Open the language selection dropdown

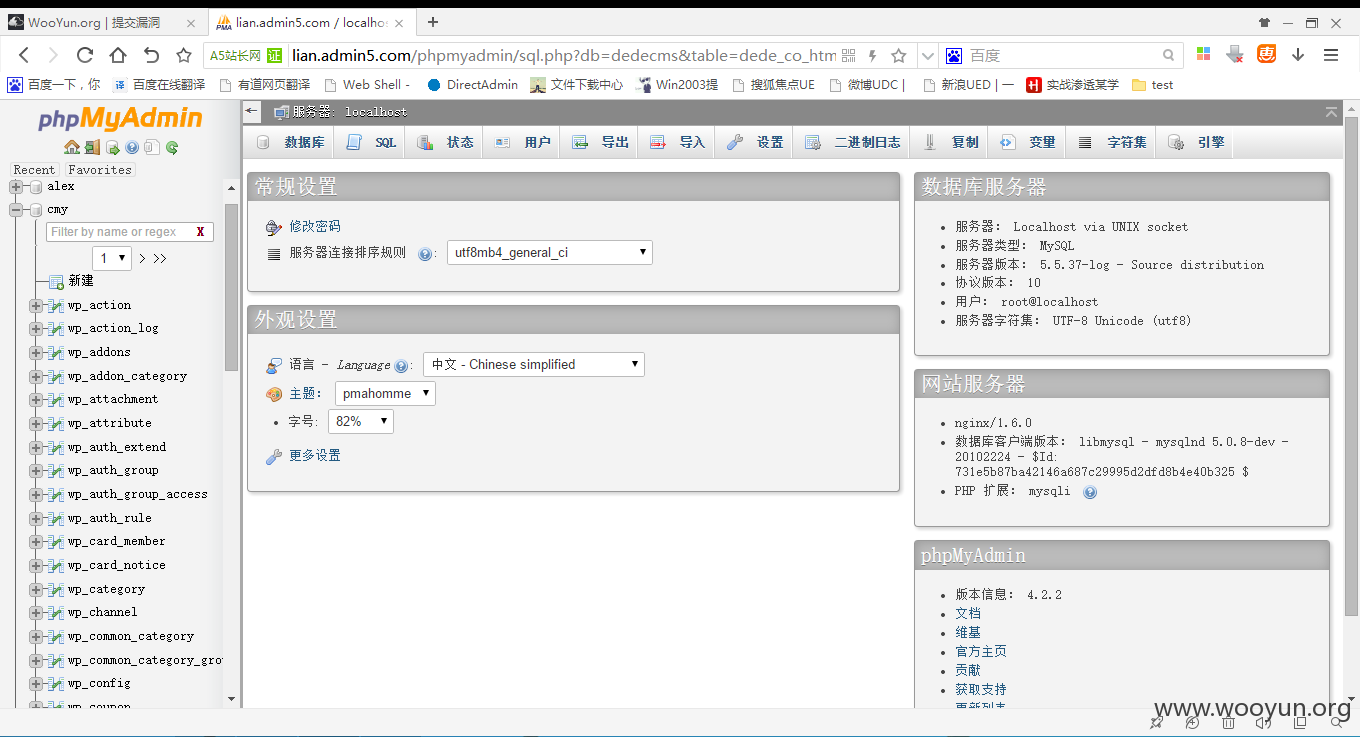coord(534,364)
